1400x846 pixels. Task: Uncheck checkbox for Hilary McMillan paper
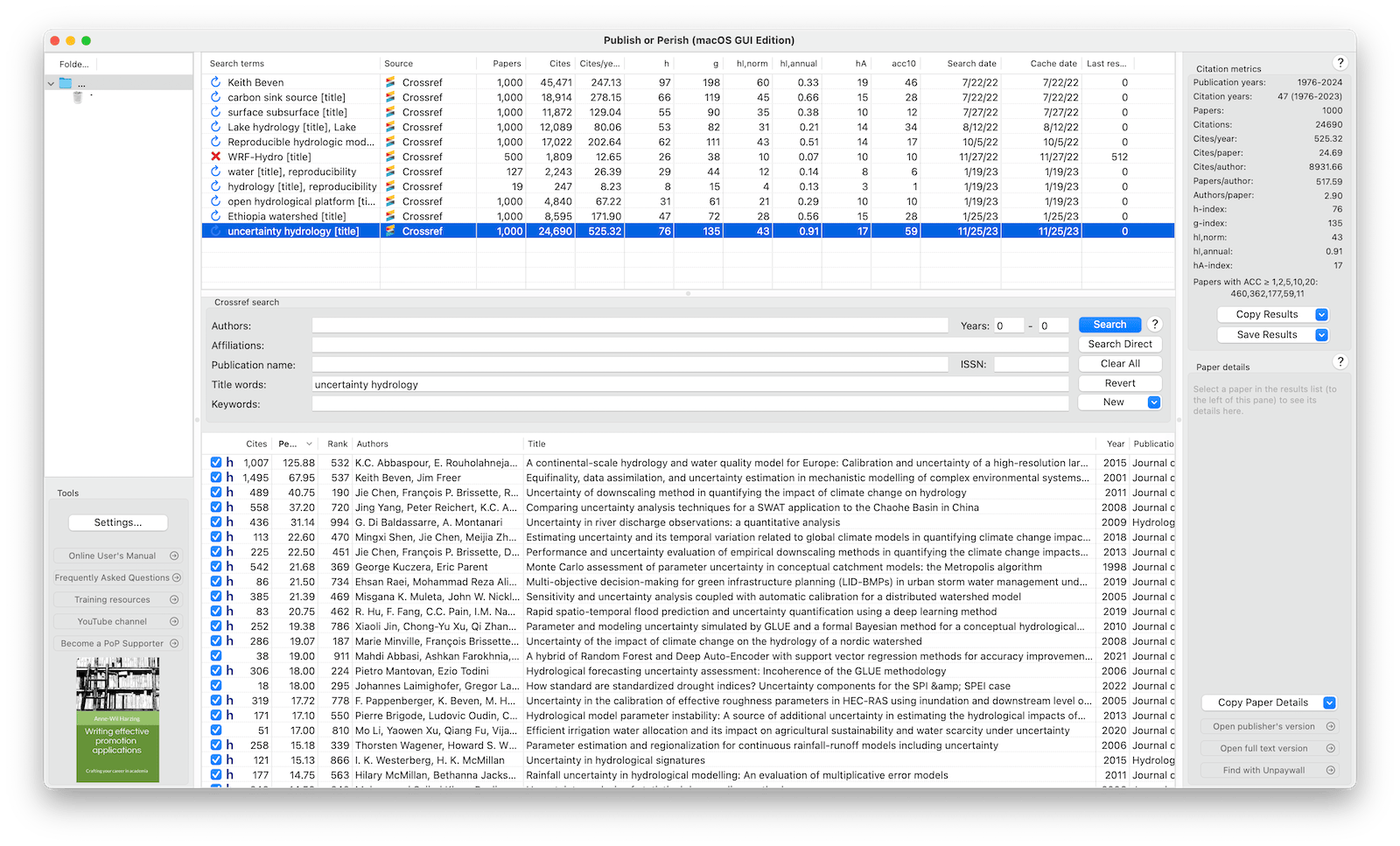pos(216,774)
